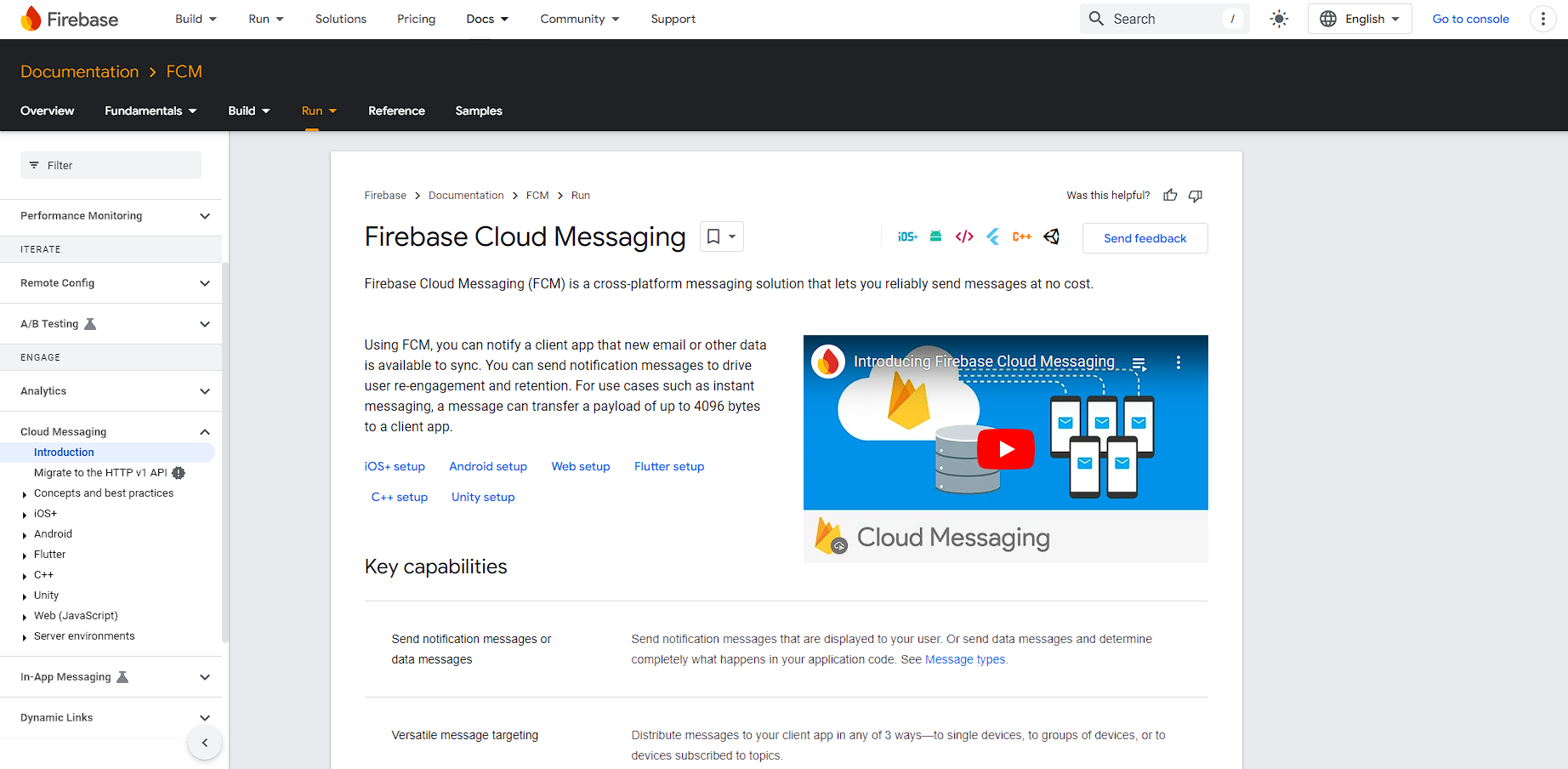
Task: Switch to the Reference tab
Action: click(x=396, y=111)
